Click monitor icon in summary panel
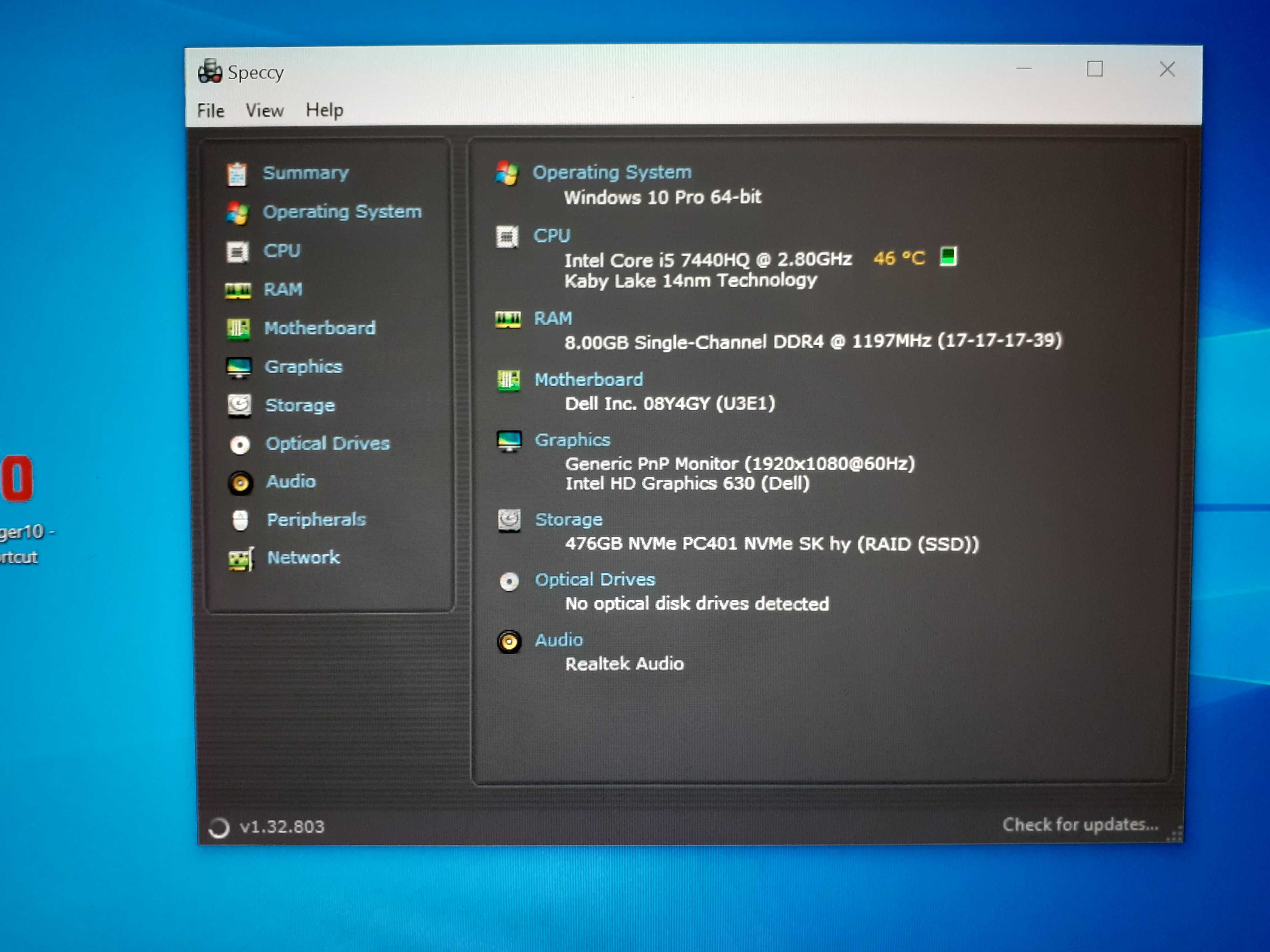This screenshot has height=952, width=1270. (509, 441)
